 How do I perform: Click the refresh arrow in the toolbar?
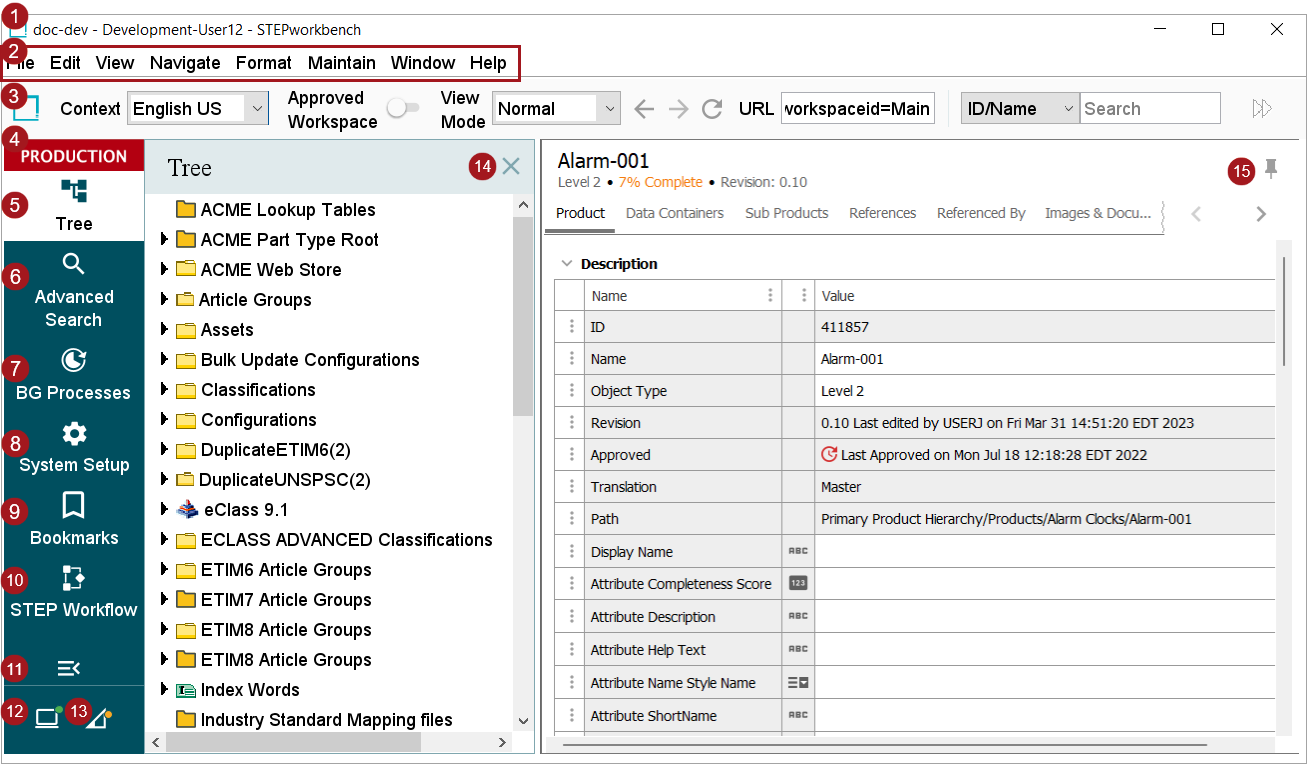coord(712,109)
